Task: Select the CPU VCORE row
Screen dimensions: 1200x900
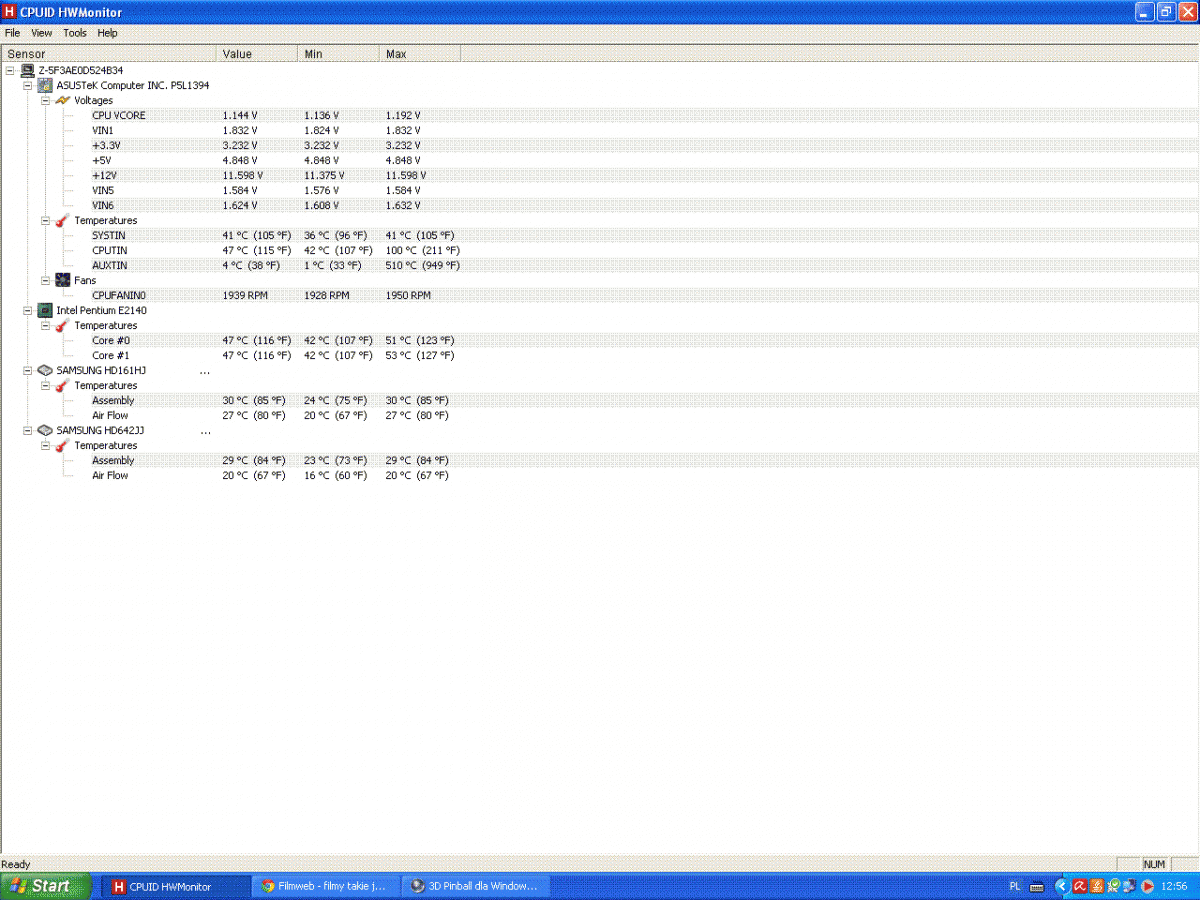Action: 600,115
